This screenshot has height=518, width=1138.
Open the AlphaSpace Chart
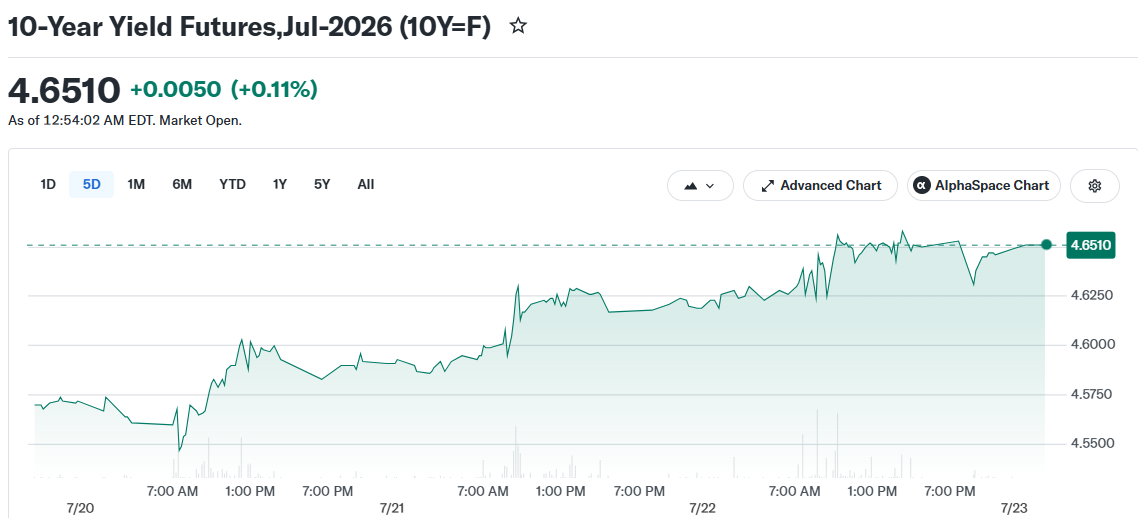pyautogui.click(x=983, y=186)
